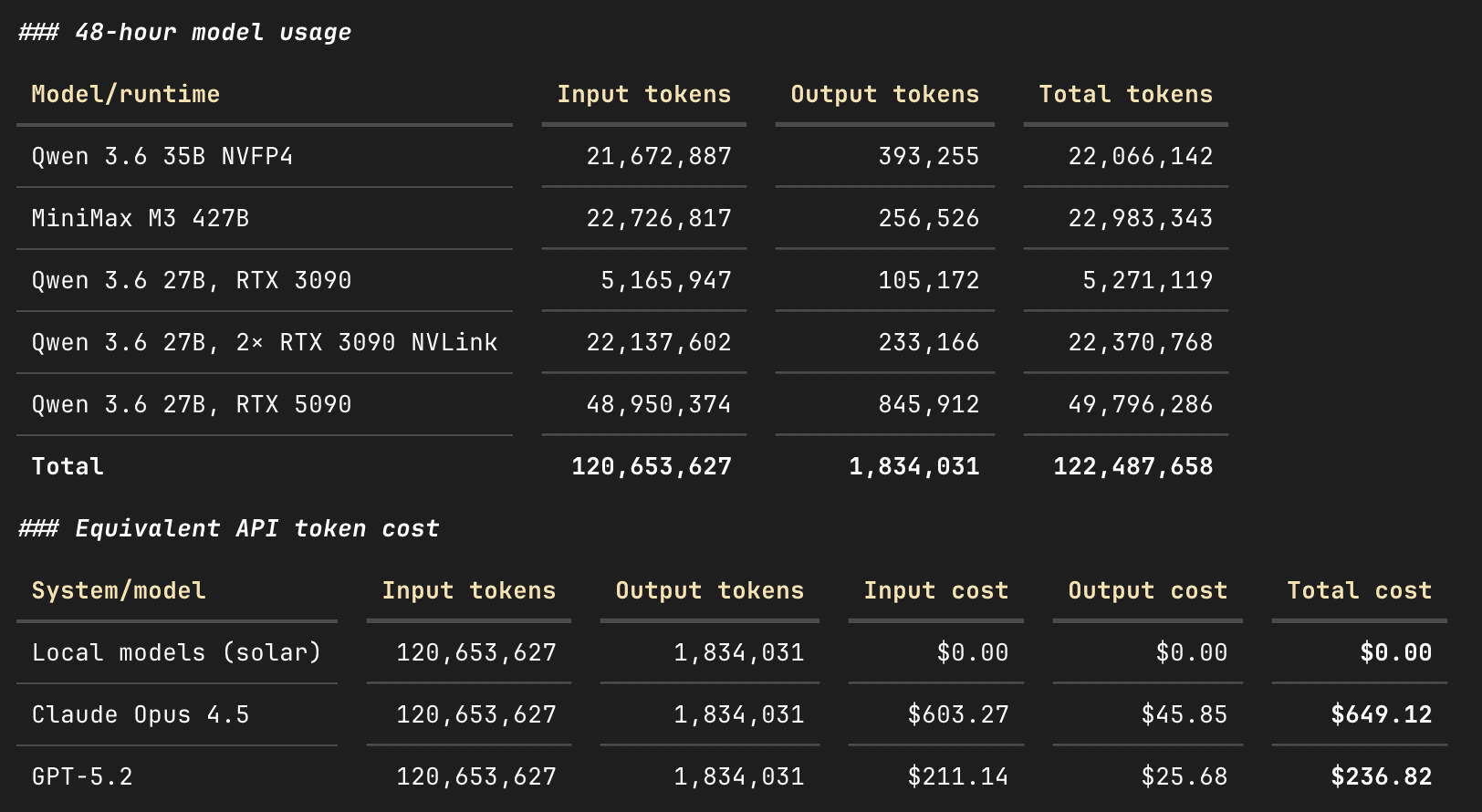
Task: Click the "Qwen 3.6 27B, RTX 5090" label
Action: tap(192, 404)
